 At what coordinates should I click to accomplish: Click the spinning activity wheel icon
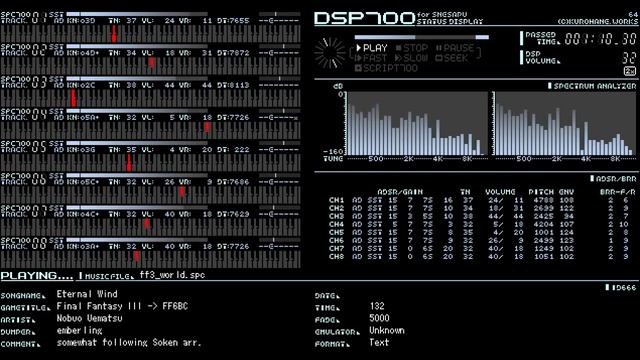[x=330, y=53]
